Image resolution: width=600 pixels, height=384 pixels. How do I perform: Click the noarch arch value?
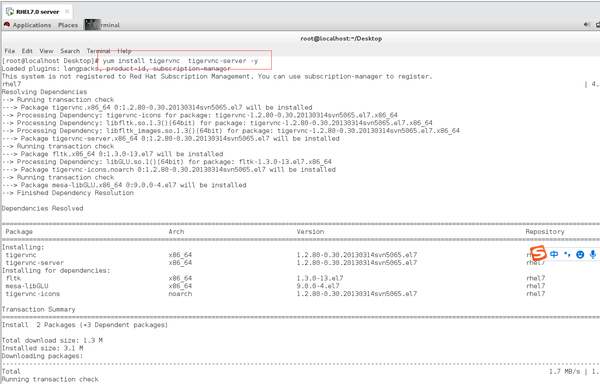point(180,294)
